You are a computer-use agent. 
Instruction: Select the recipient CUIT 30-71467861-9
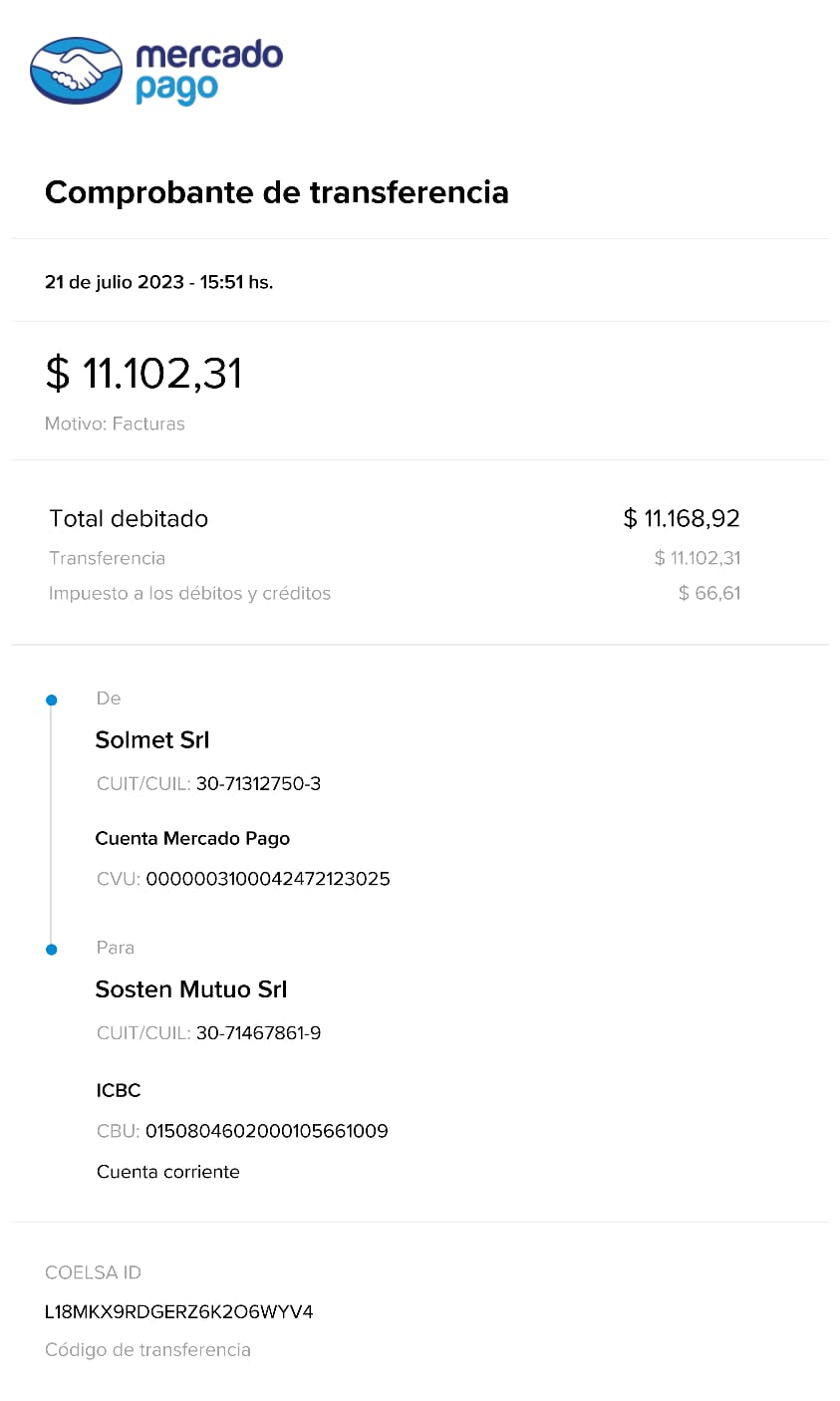258,1033
